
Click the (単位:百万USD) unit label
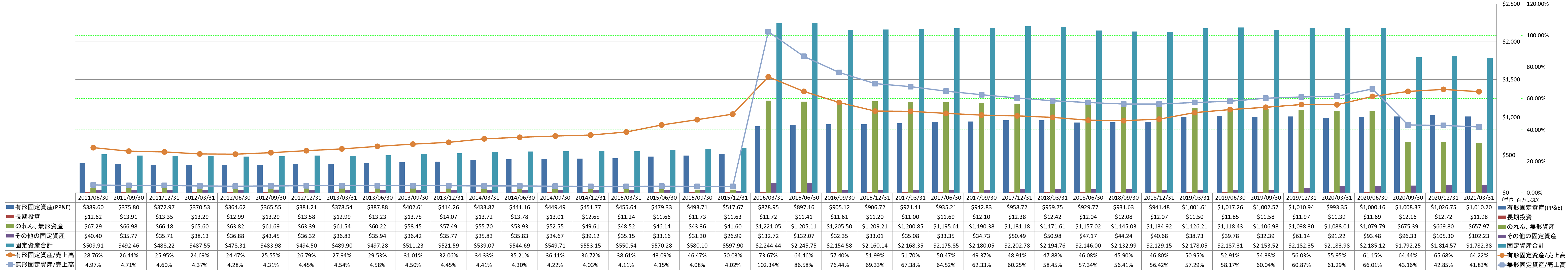click(1520, 199)
